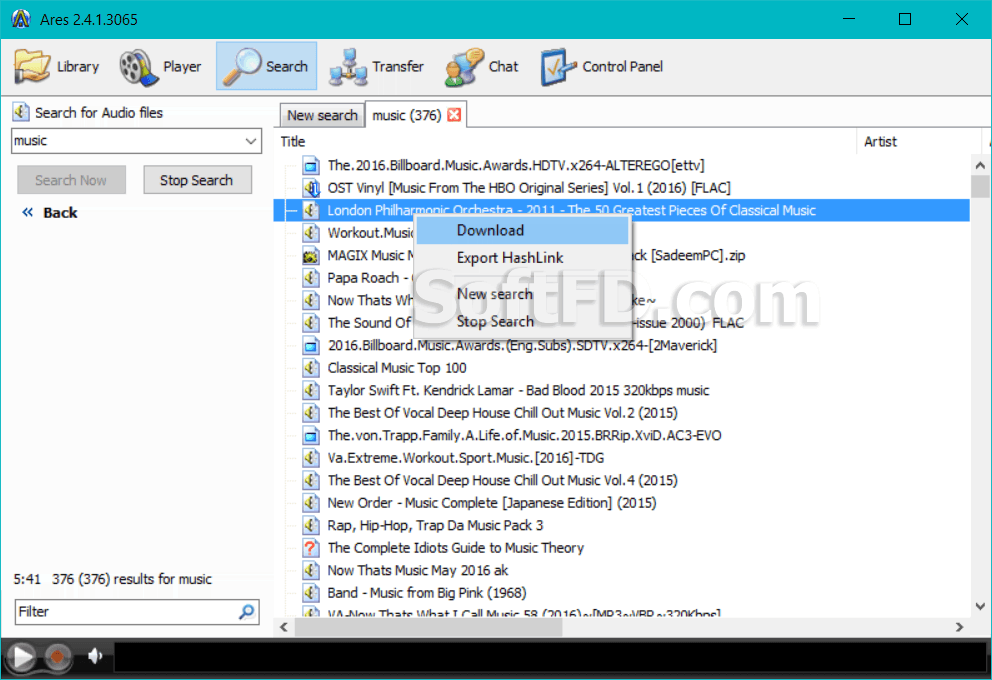Close the music (376) results tab
992x680 pixels.
click(454, 114)
